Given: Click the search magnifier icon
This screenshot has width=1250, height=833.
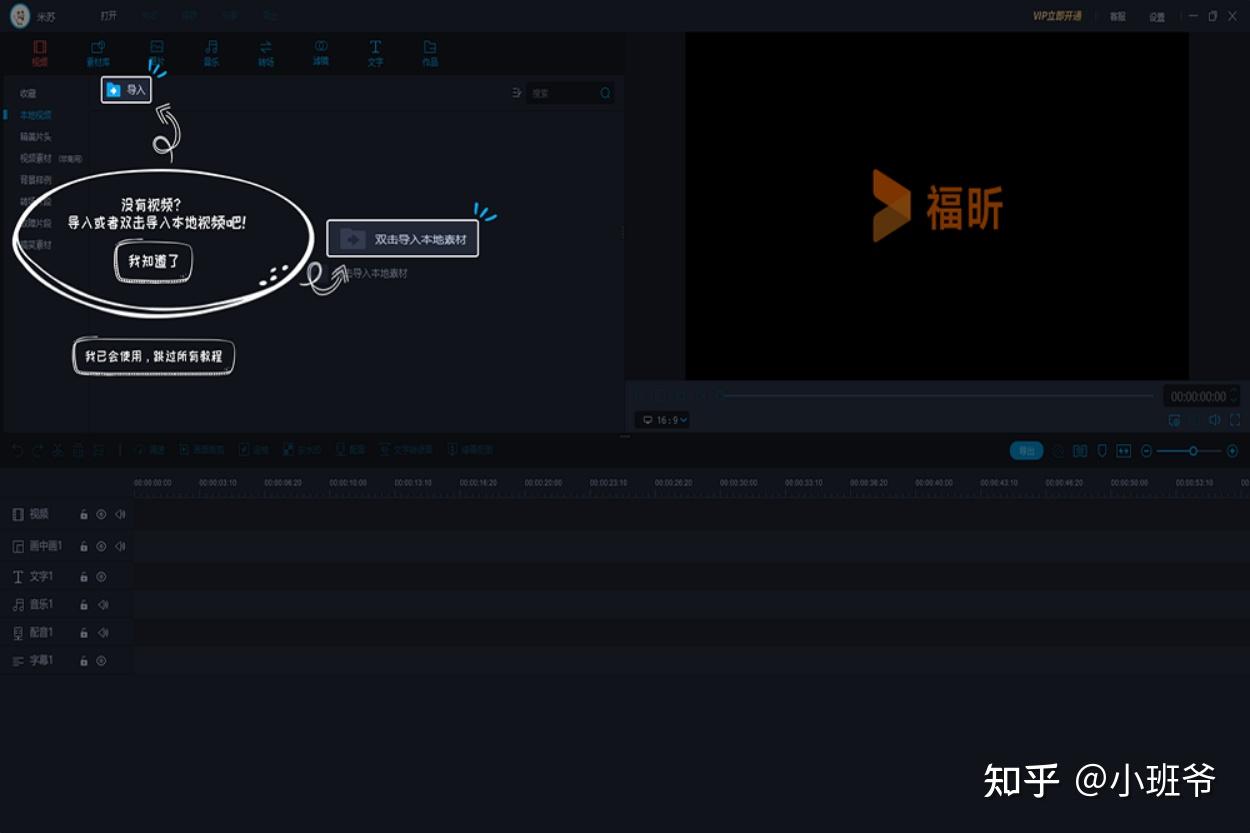Looking at the screenshot, I should [x=605, y=93].
